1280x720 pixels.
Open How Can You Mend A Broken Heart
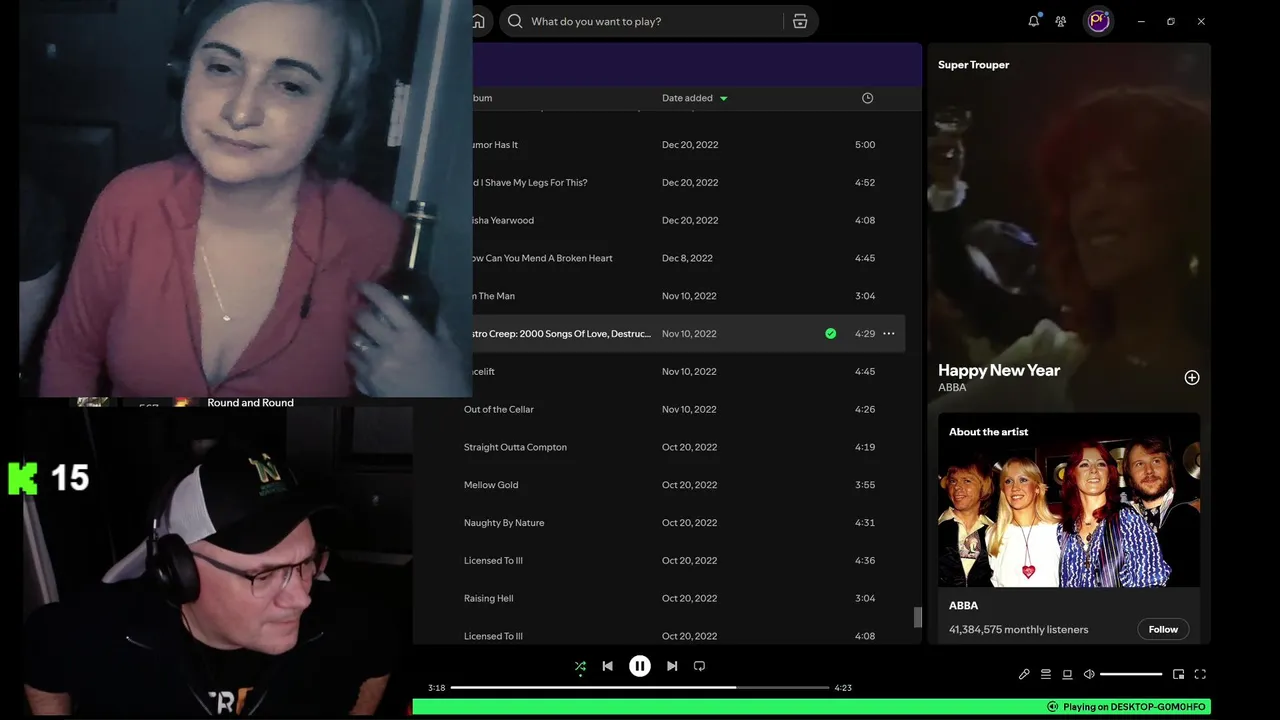point(541,258)
